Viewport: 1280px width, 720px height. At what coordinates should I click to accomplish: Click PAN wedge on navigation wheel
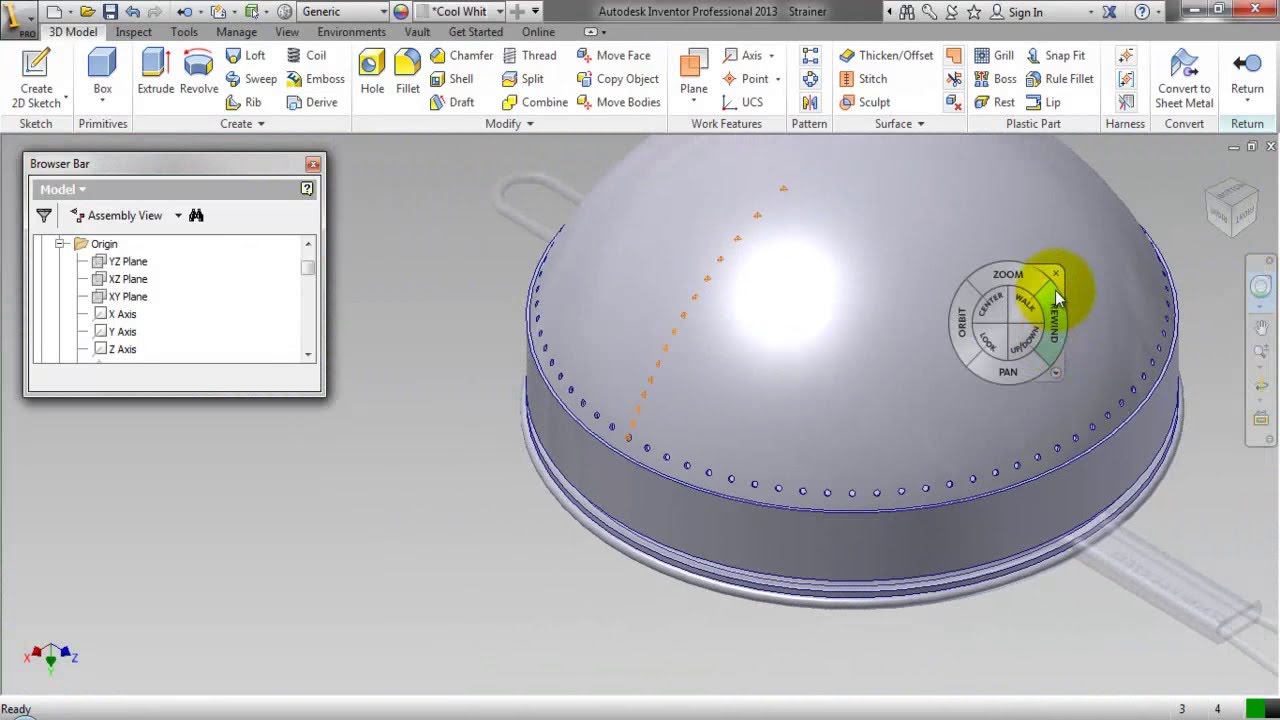[1008, 372]
